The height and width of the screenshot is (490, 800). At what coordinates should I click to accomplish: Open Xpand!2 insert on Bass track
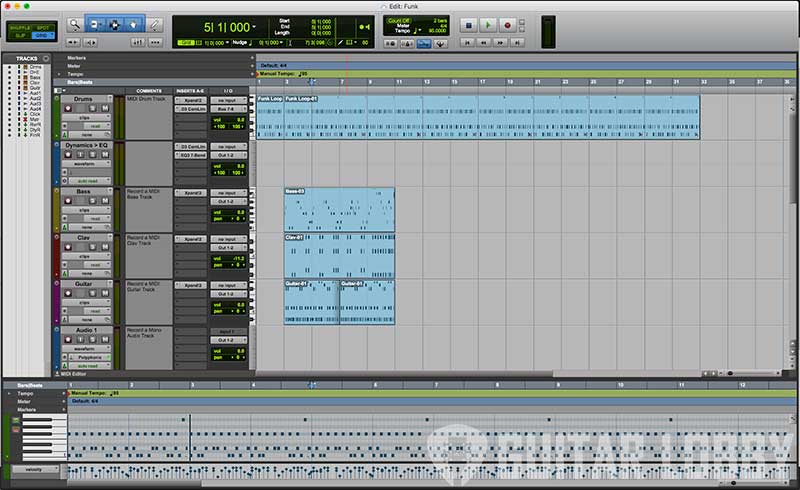(x=191, y=193)
